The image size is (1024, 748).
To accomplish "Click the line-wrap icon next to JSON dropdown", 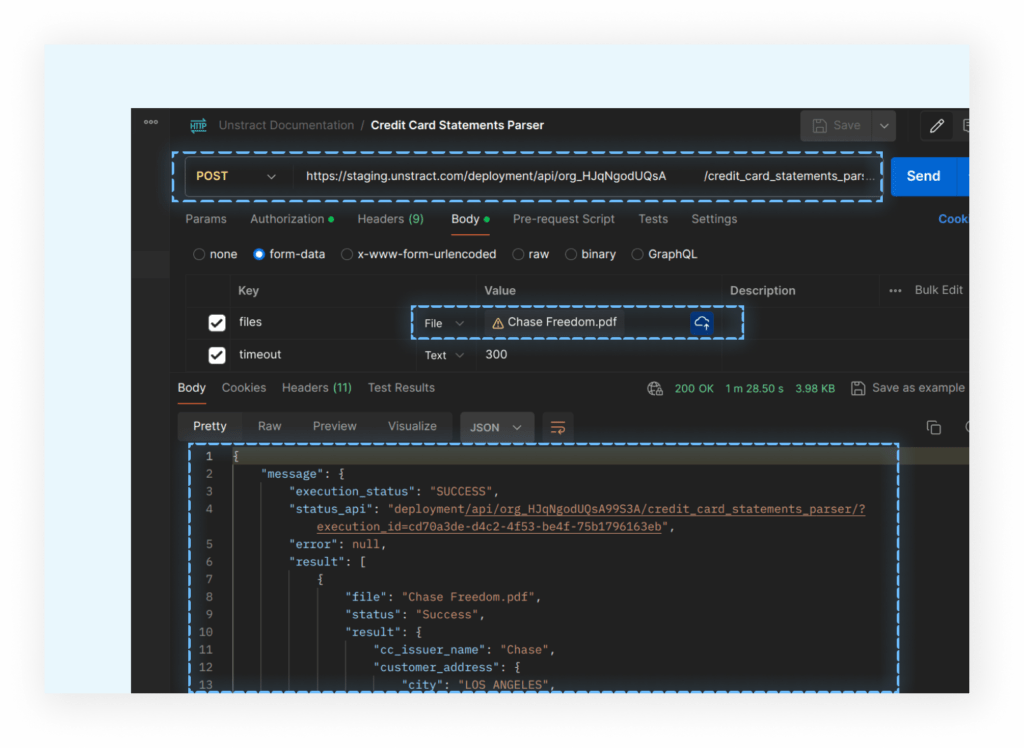I will tap(557, 427).
